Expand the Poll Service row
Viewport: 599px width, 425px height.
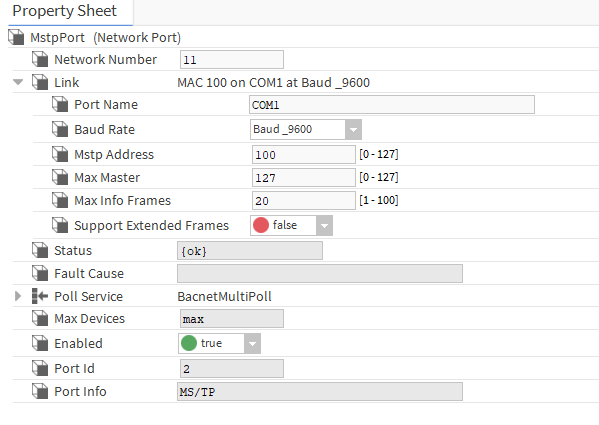18,296
